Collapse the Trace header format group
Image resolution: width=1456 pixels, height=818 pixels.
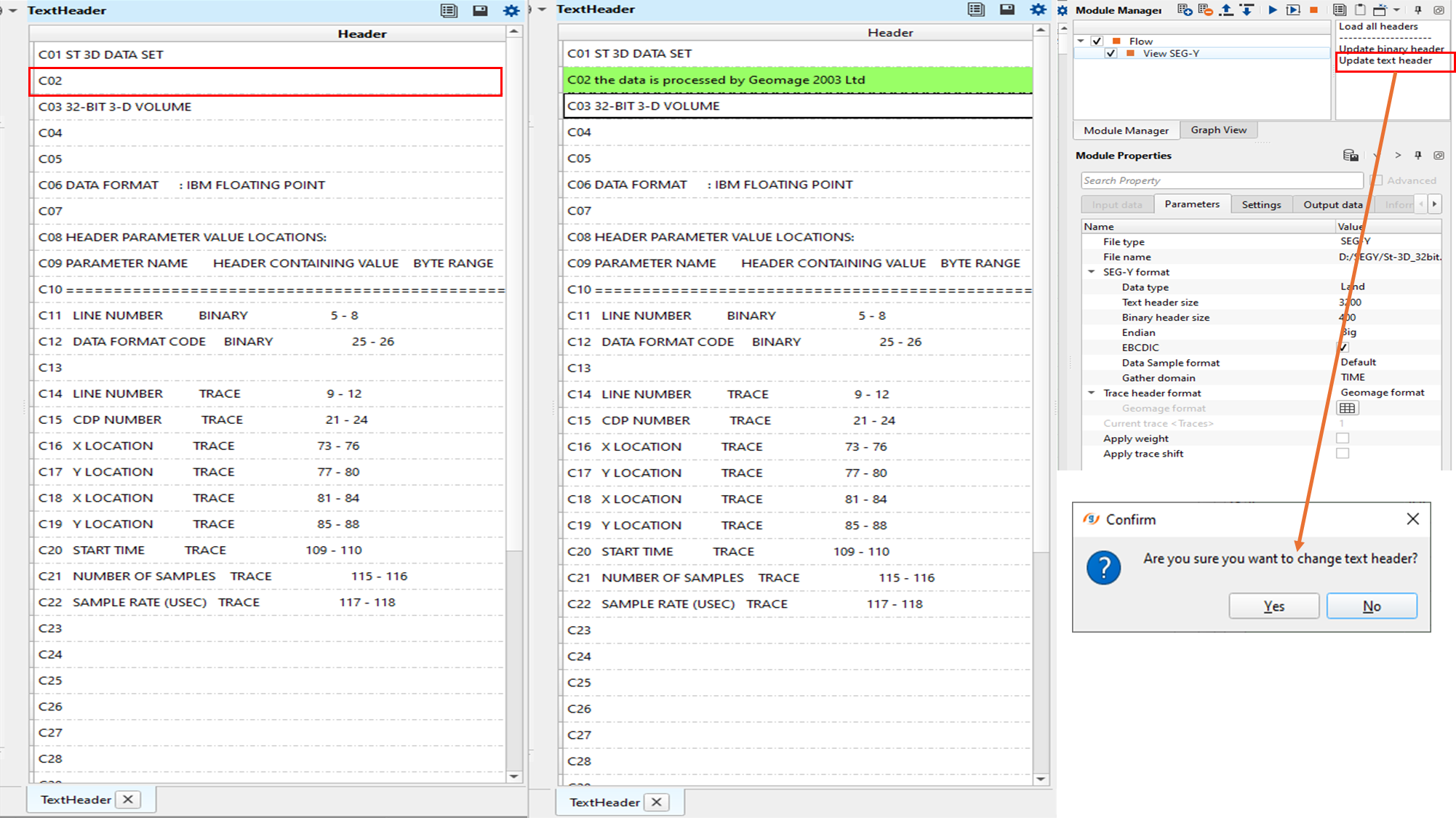click(x=1092, y=393)
